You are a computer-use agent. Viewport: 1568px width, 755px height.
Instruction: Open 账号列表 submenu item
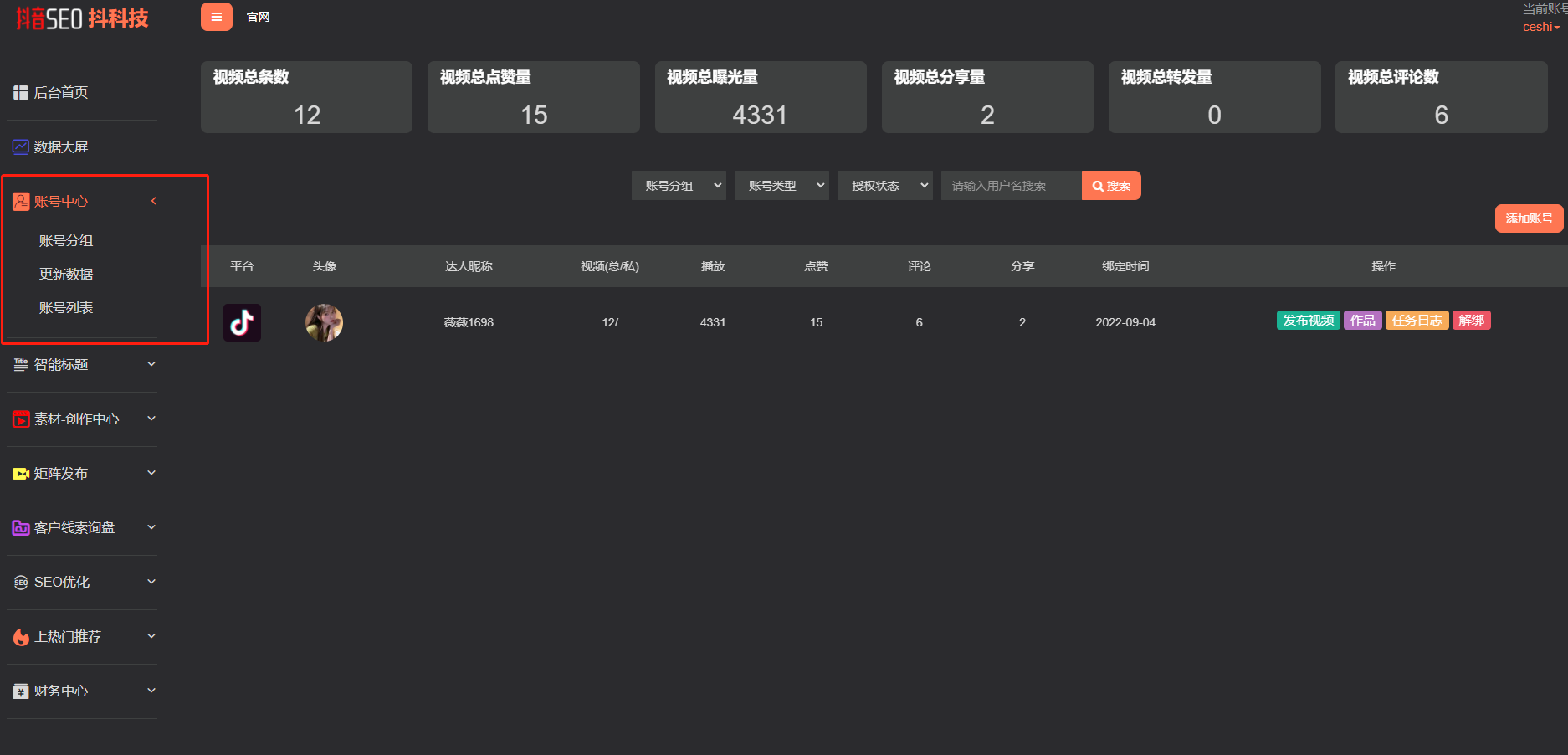pyautogui.click(x=66, y=308)
